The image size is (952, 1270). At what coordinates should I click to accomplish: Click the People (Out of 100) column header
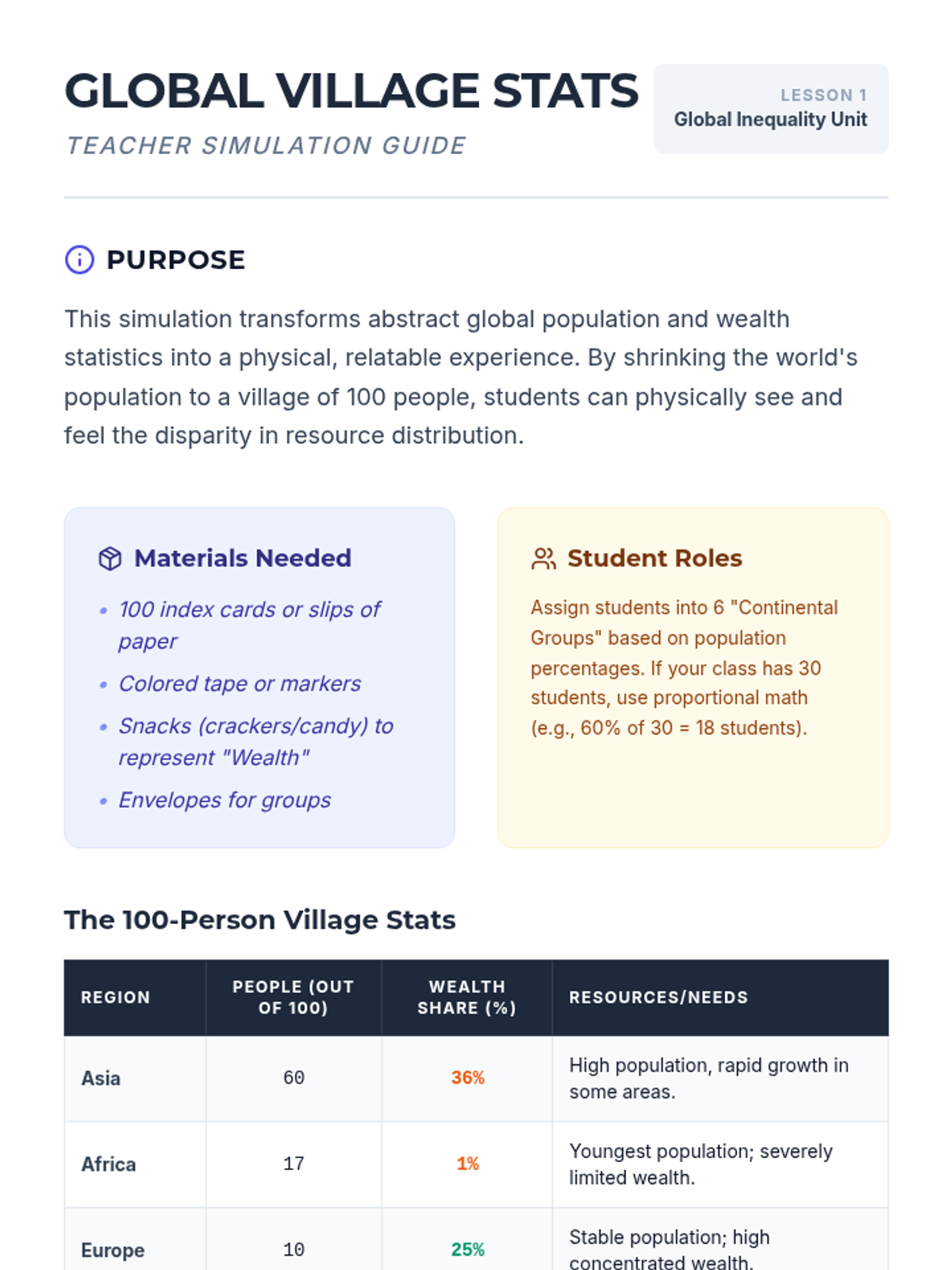pyautogui.click(x=293, y=998)
